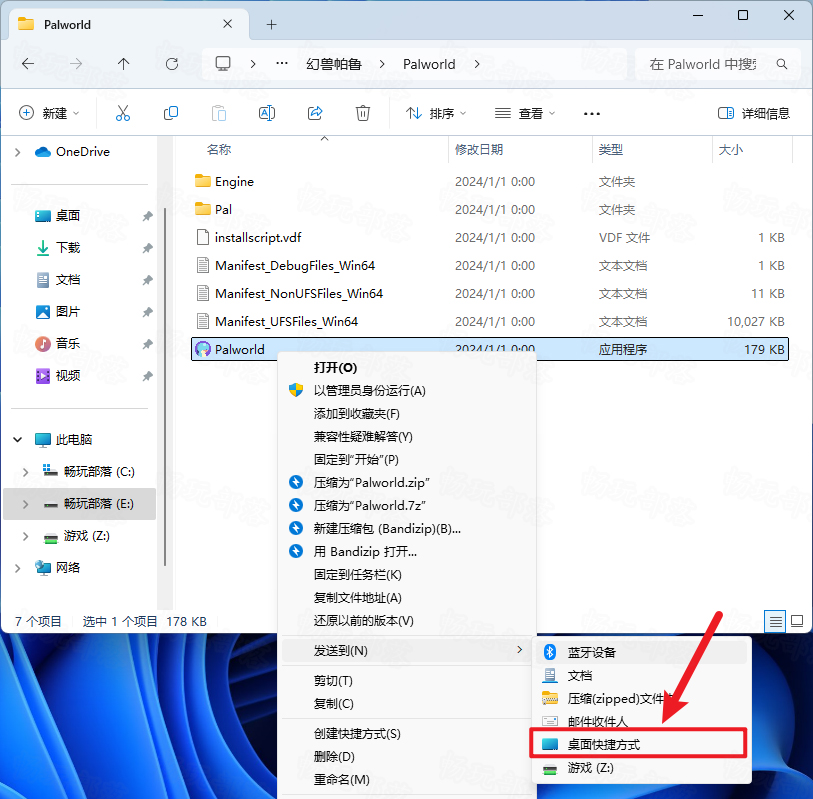Click the Palworld application icon in file list
This screenshot has height=799, width=813.
tap(203, 349)
